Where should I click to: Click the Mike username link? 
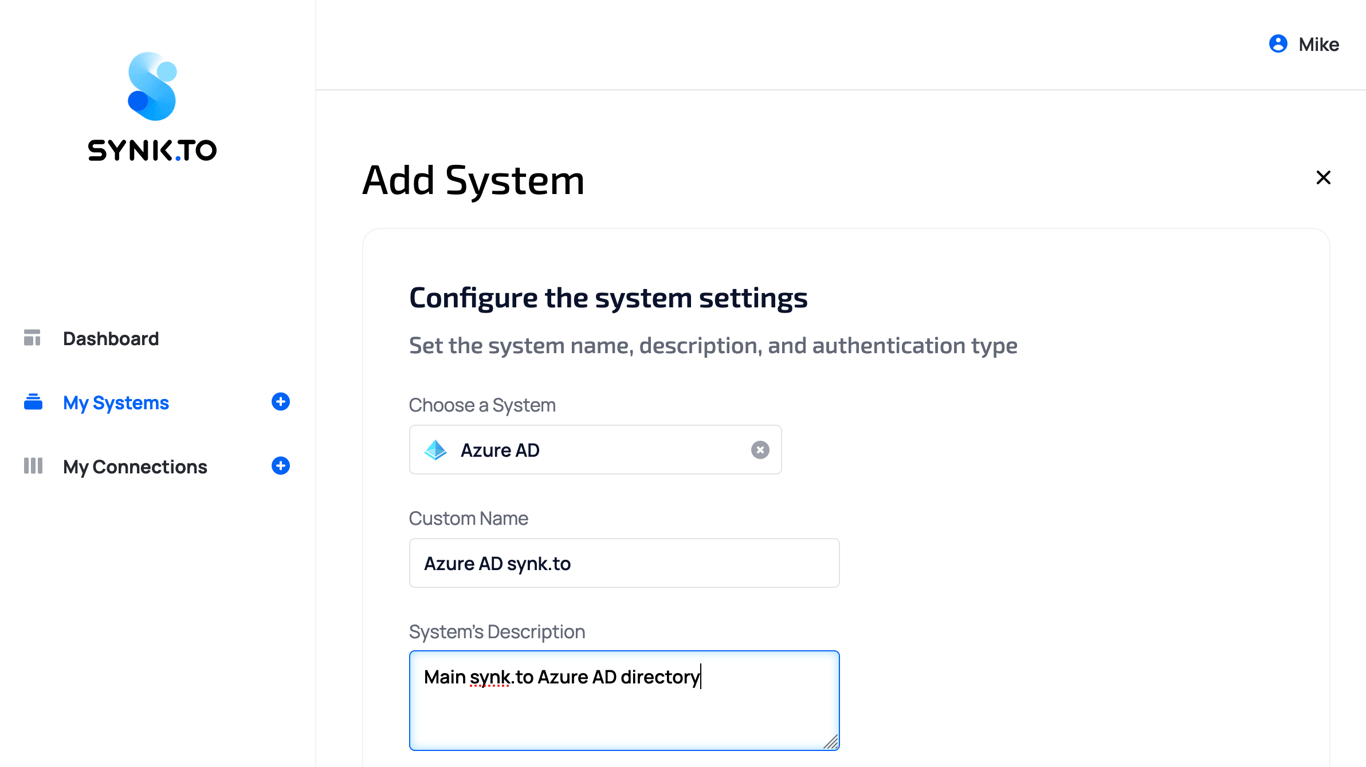tap(1318, 45)
